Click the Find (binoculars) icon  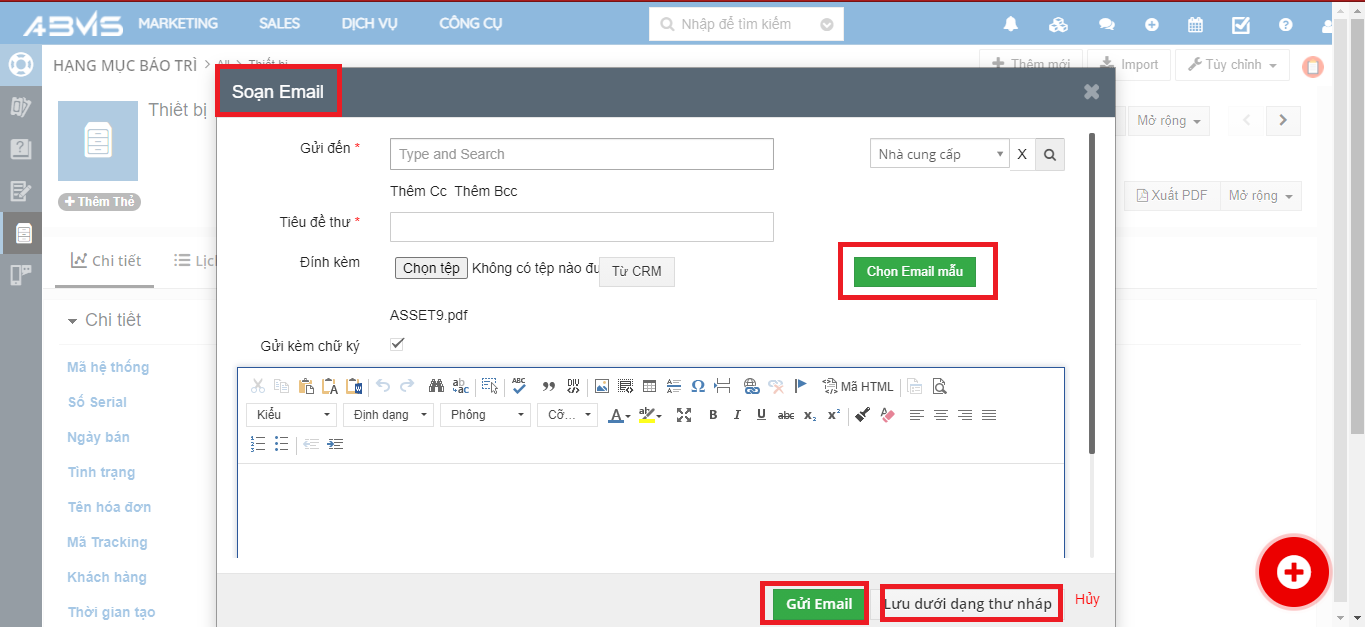coord(436,386)
